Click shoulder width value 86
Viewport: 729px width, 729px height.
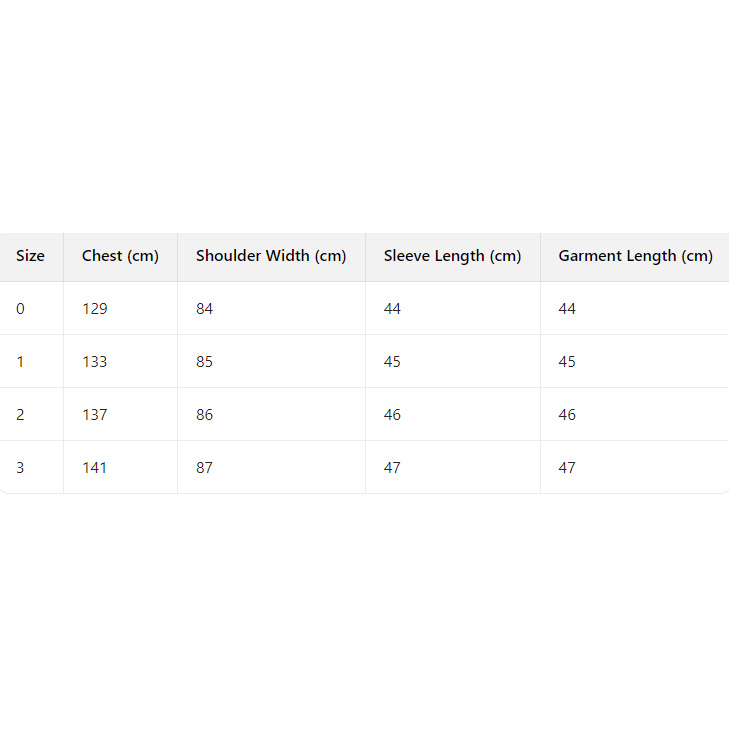pyautogui.click(x=204, y=415)
